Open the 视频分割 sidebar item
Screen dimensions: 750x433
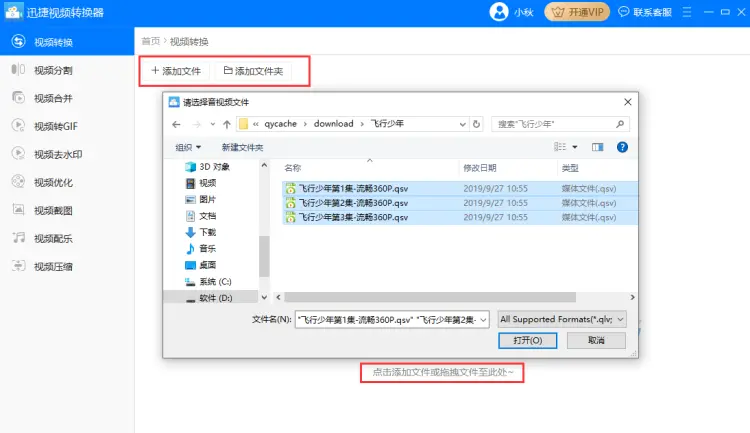pyautogui.click(x=67, y=70)
